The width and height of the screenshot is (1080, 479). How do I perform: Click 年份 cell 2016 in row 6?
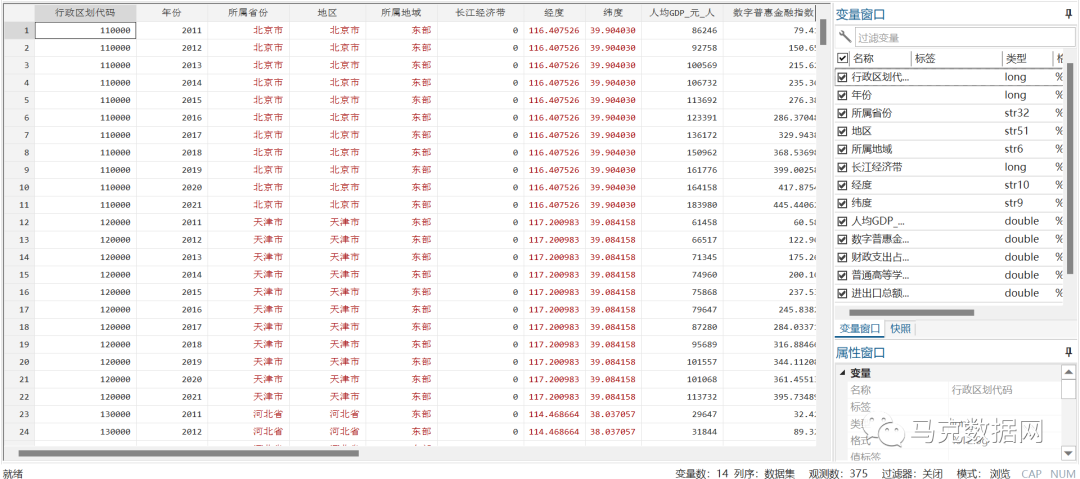tap(192, 118)
